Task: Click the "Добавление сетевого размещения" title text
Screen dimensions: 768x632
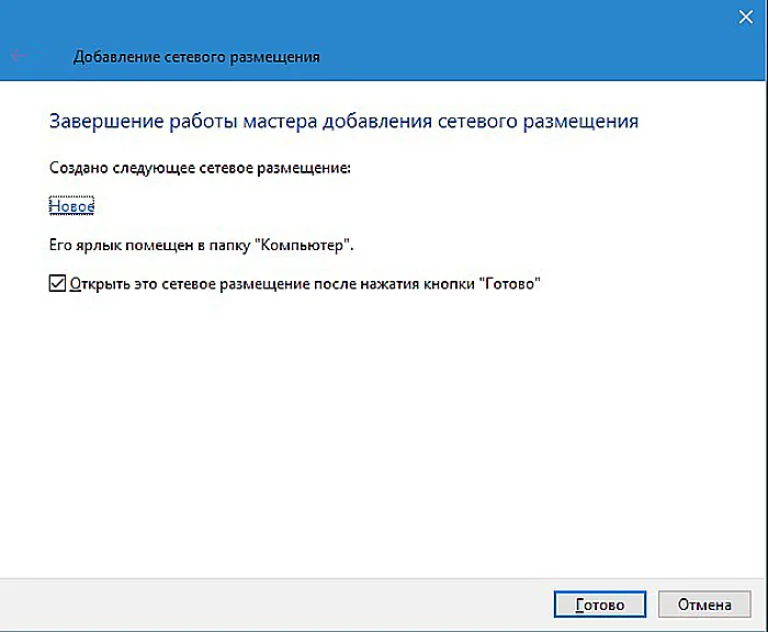Action: 196,57
